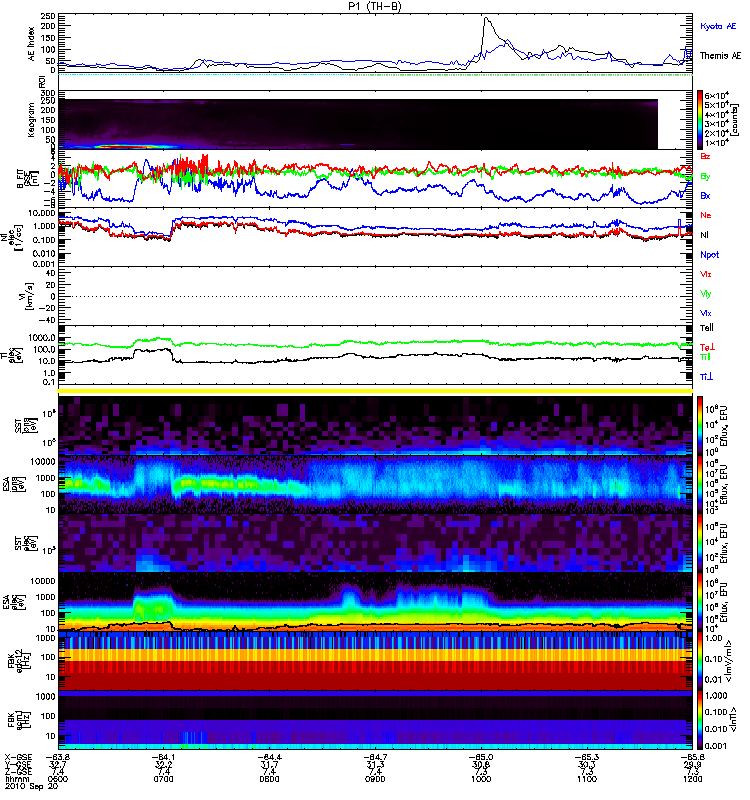Viewport: 750px width, 800px height.
Task: Click the date label 2010 Sep 20
Action: [x=31, y=786]
